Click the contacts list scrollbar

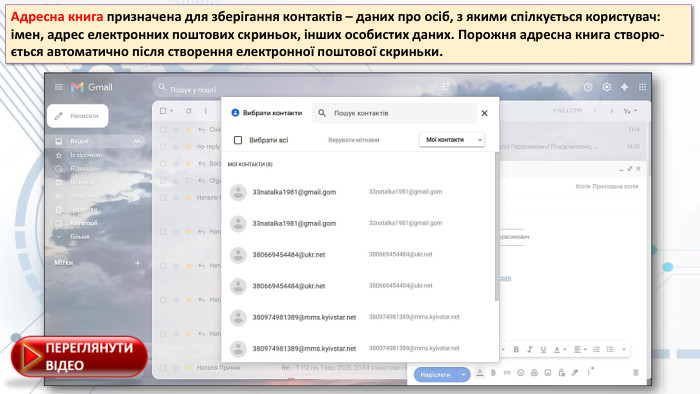[496, 226]
